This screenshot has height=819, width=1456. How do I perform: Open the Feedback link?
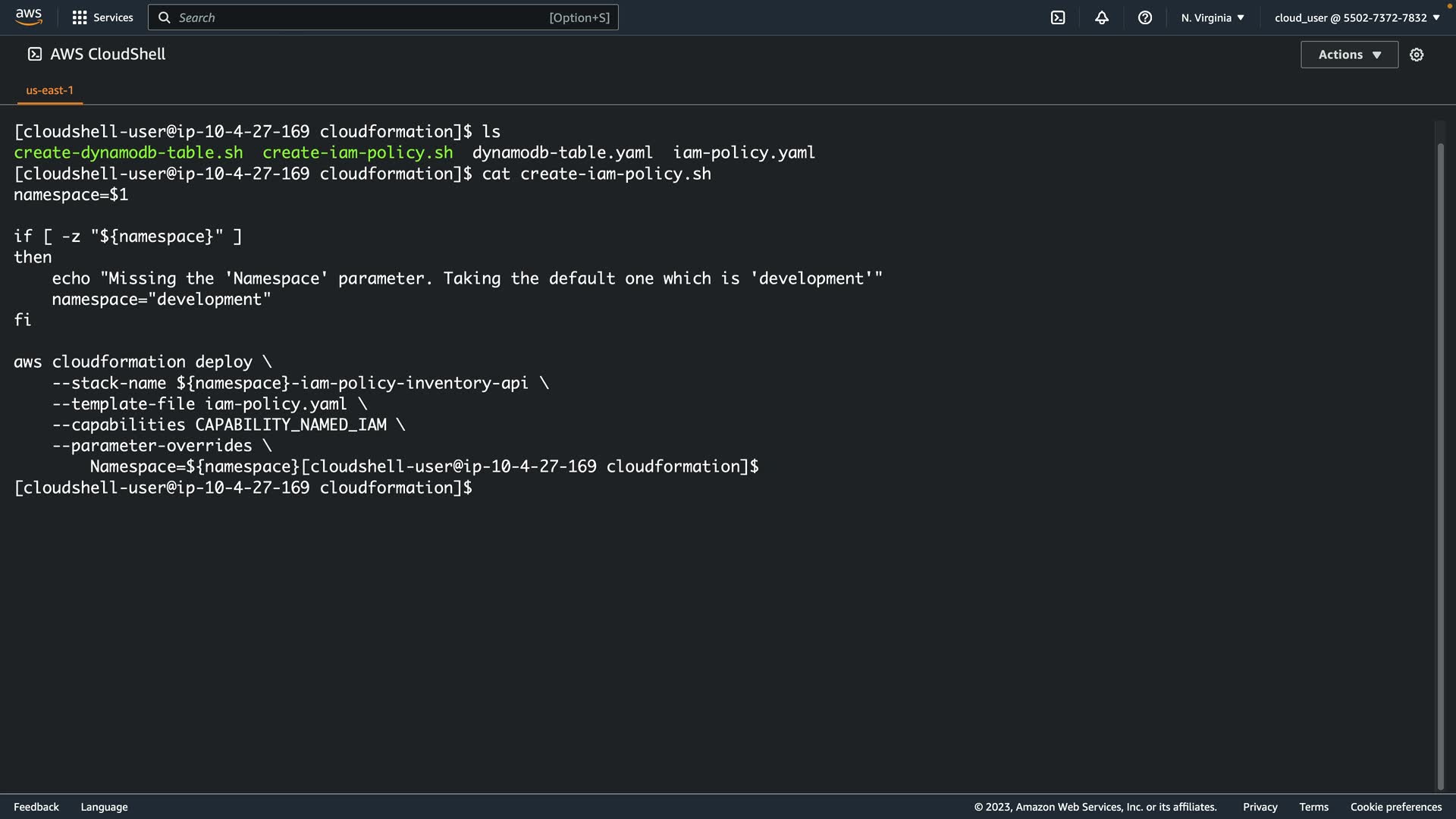tap(36, 807)
